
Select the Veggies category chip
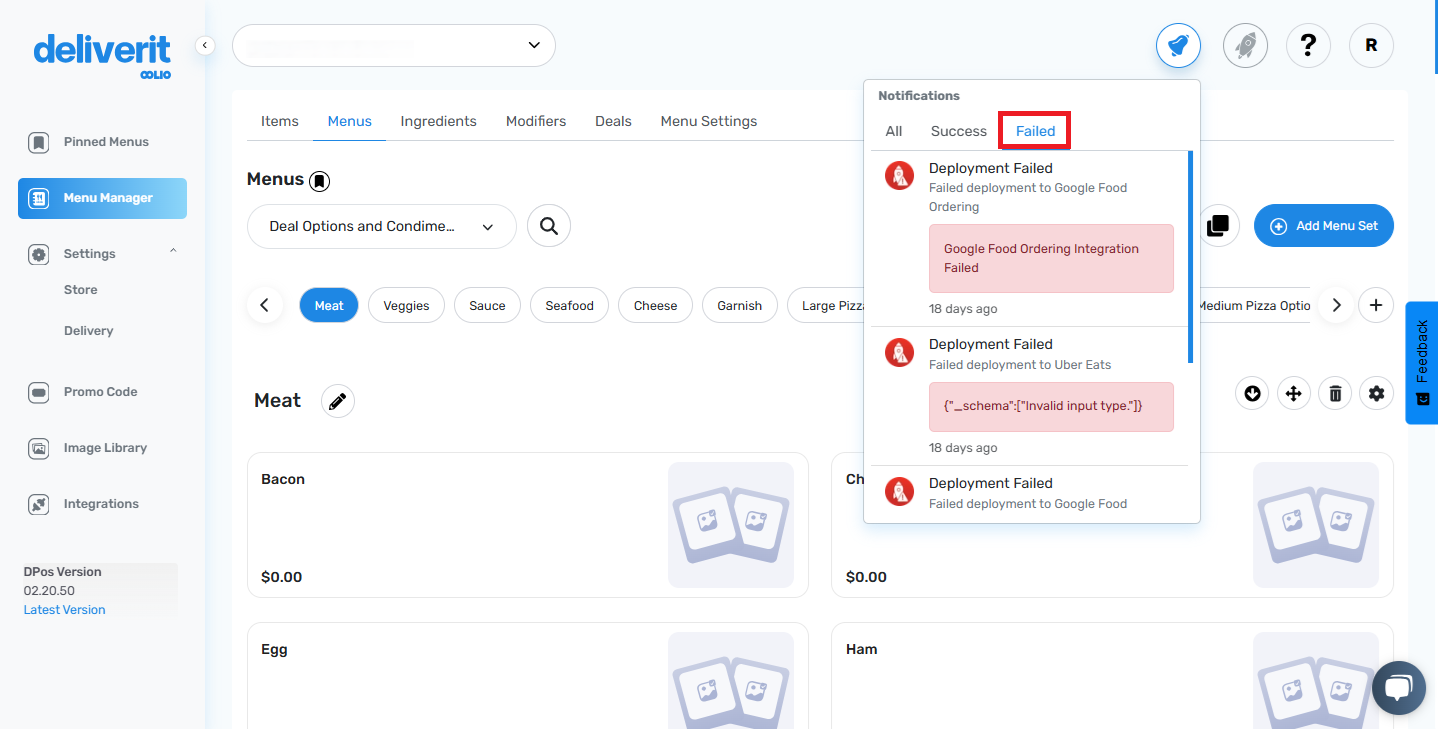click(407, 306)
